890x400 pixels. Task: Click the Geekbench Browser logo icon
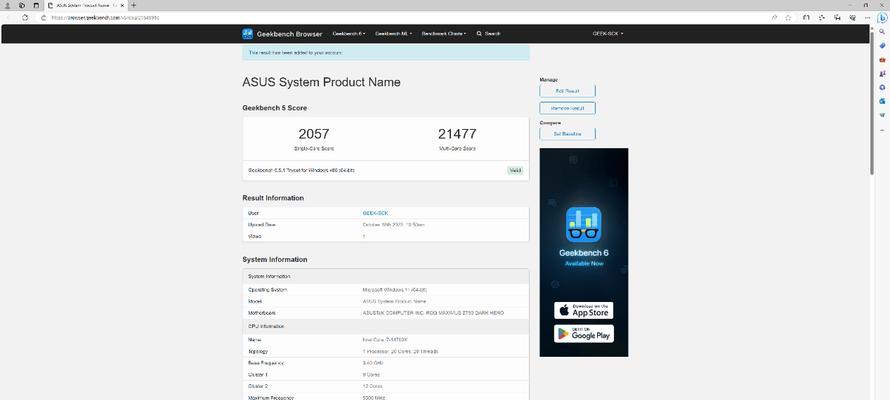247,34
